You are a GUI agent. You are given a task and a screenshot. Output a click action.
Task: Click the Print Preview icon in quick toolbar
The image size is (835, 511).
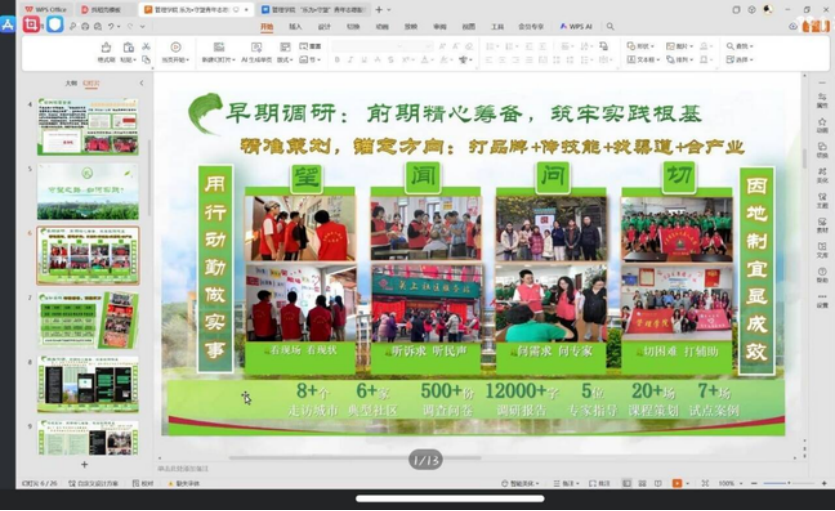coord(97,26)
